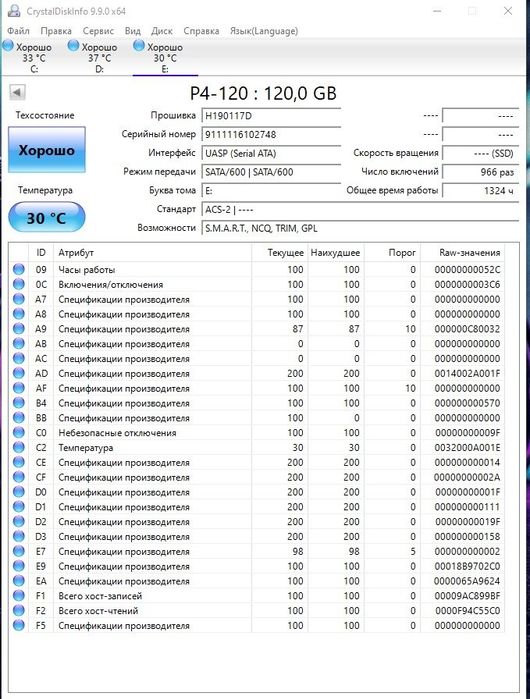Viewport: 530px width, 699px height.
Task: Click the previous disk arrow button
Action: click(17, 93)
